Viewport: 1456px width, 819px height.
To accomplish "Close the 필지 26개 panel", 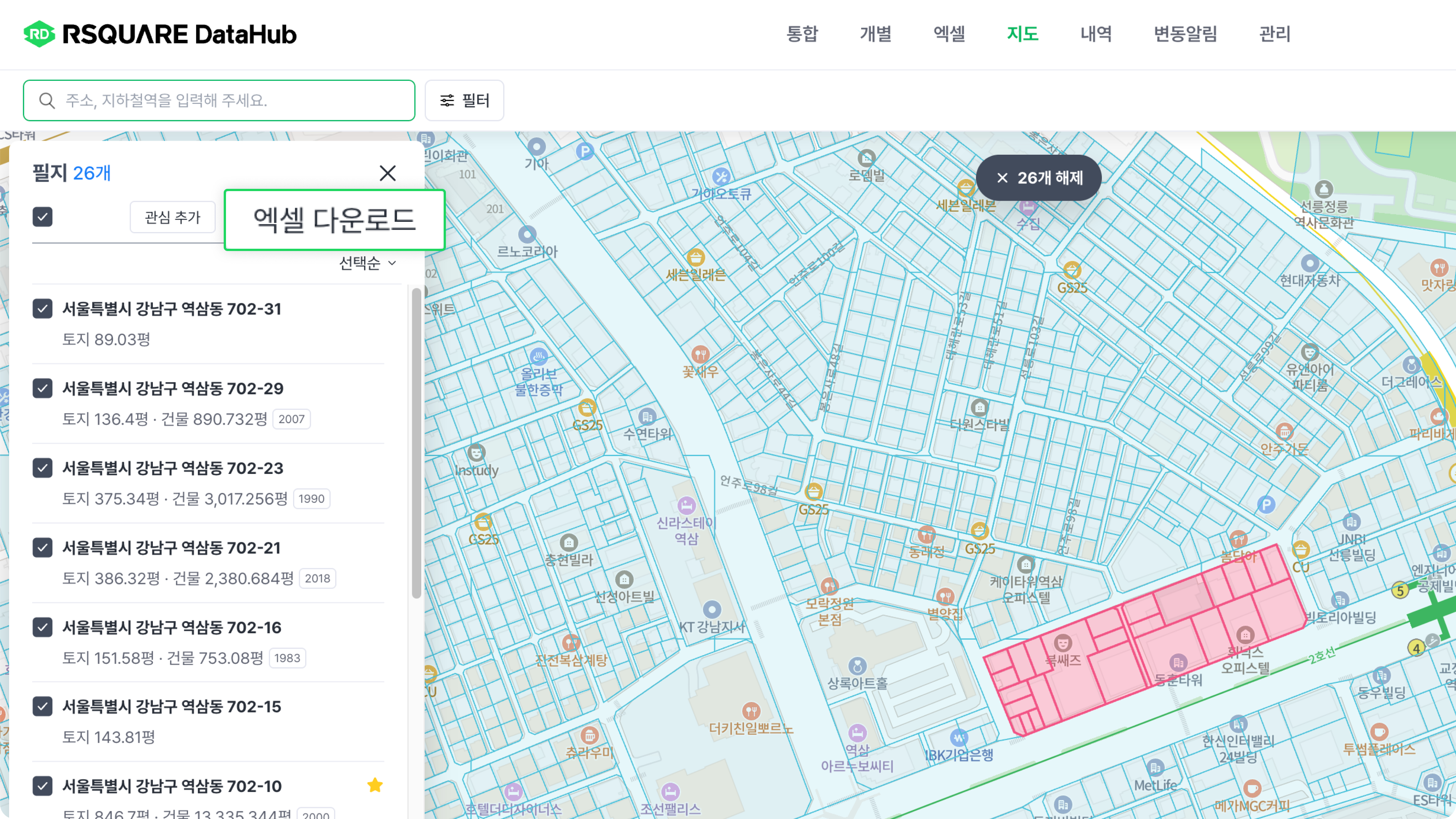I will (388, 173).
